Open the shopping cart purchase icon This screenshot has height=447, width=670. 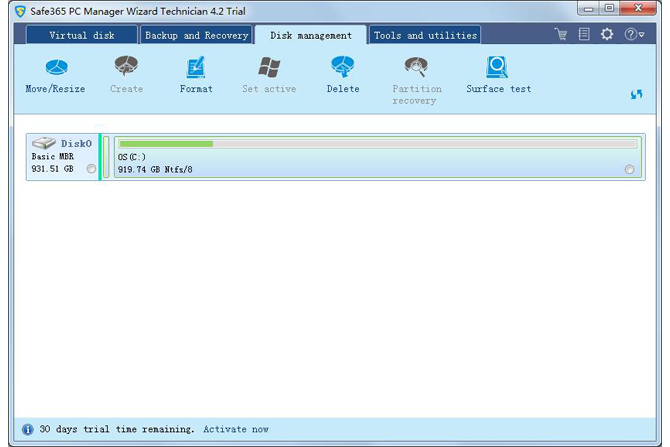click(561, 35)
